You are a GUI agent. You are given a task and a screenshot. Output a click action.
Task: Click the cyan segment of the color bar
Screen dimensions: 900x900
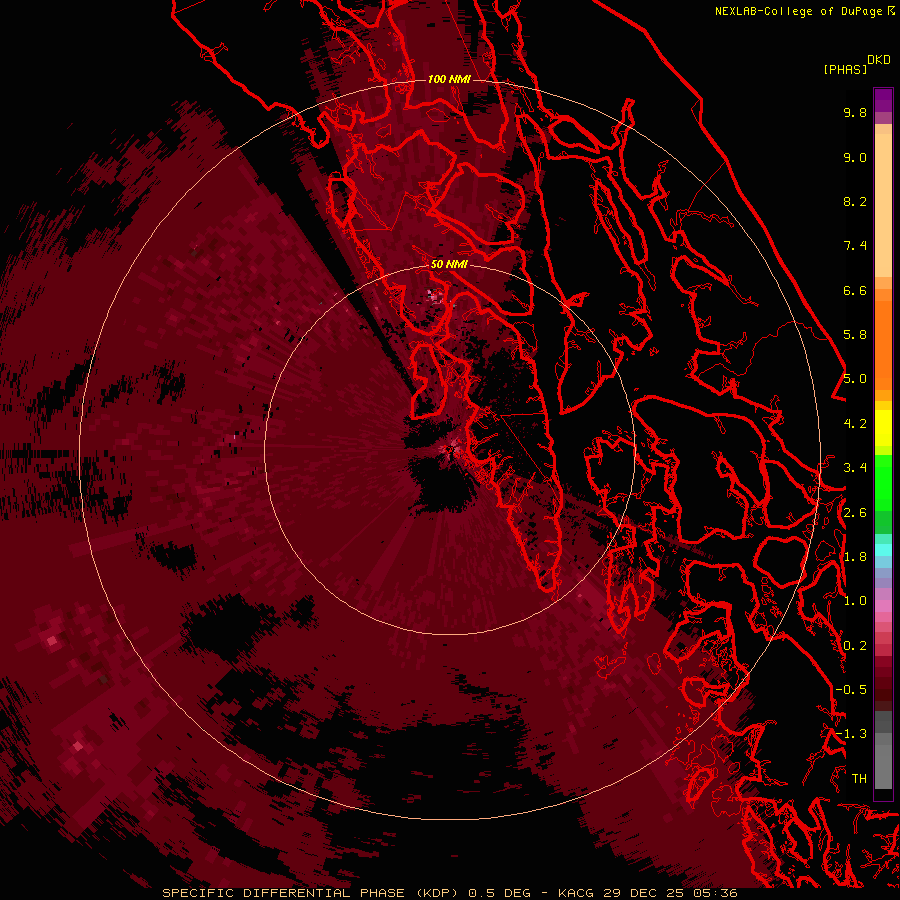pos(883,549)
